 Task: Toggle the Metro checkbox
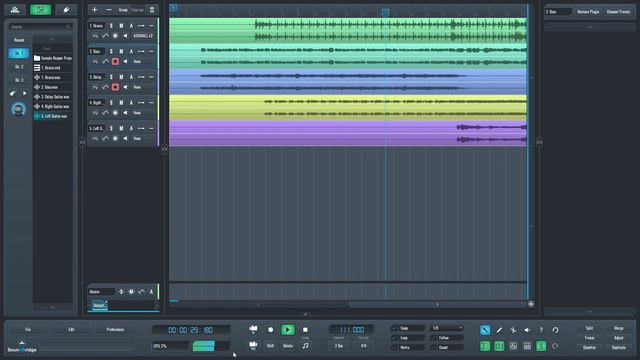click(x=394, y=348)
